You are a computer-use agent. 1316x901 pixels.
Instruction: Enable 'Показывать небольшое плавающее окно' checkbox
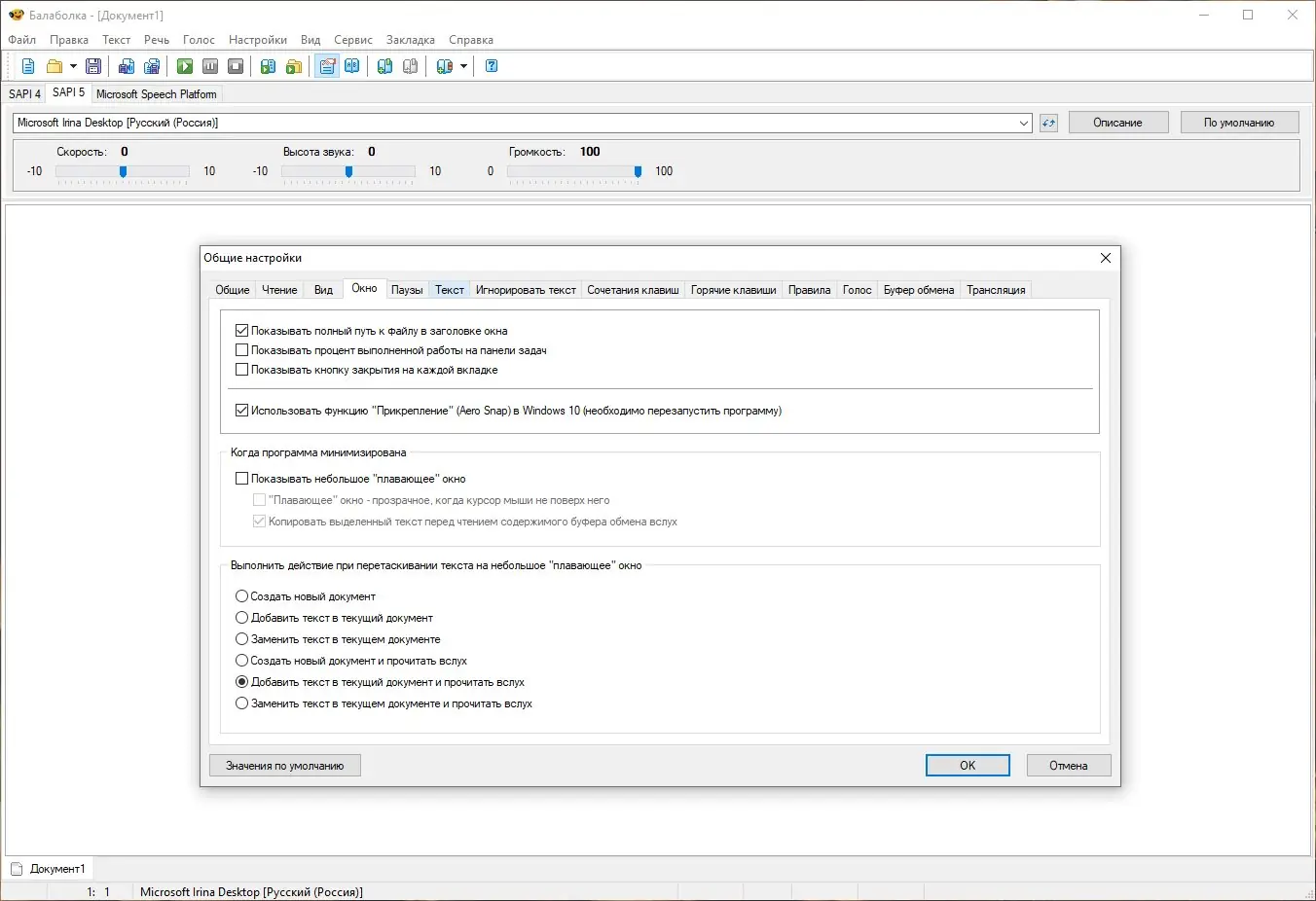coord(242,479)
